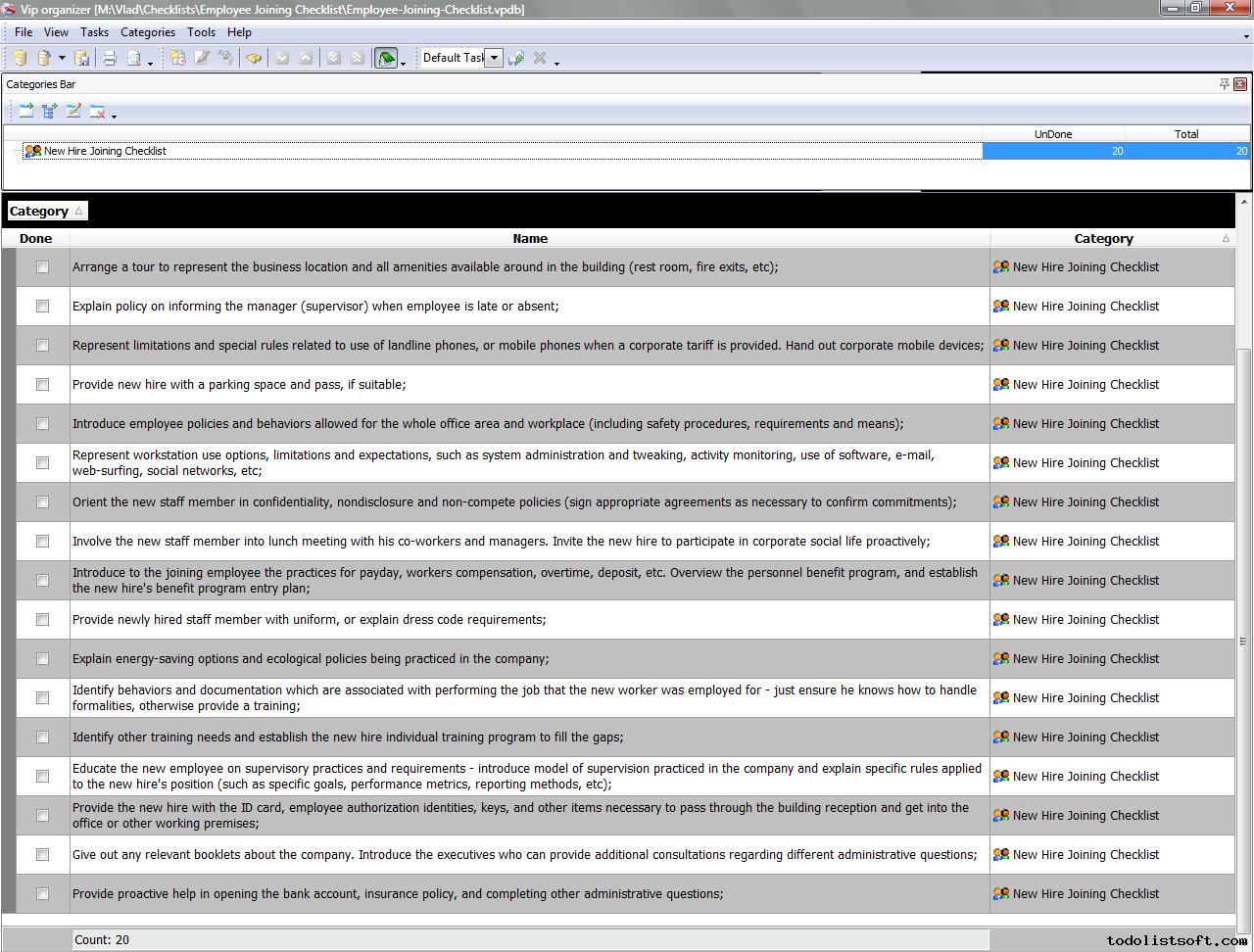
Task: Open the Default Task filter dropdown
Action: 495,59
